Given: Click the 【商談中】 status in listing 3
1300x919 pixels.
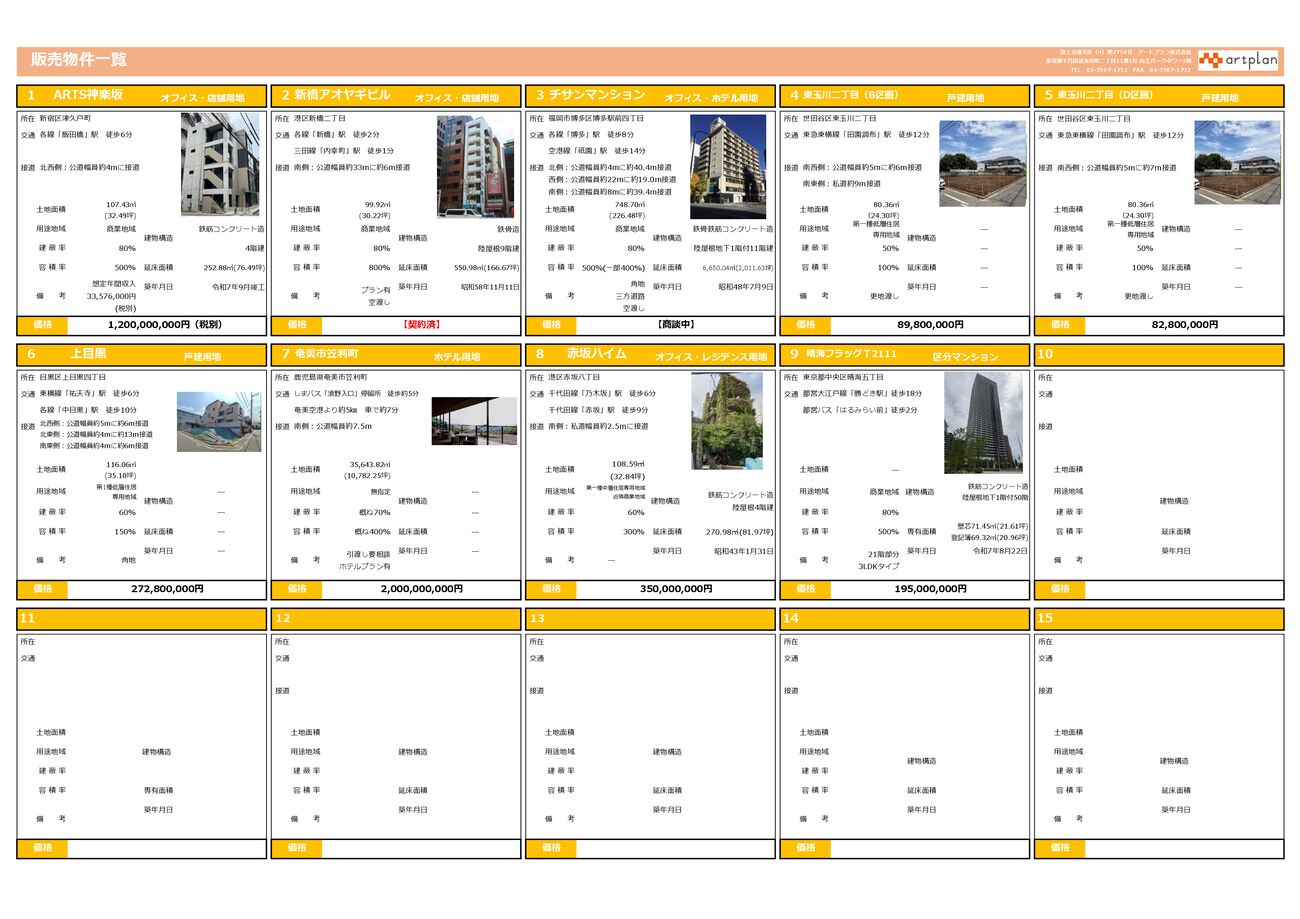Looking at the screenshot, I should click(675, 325).
